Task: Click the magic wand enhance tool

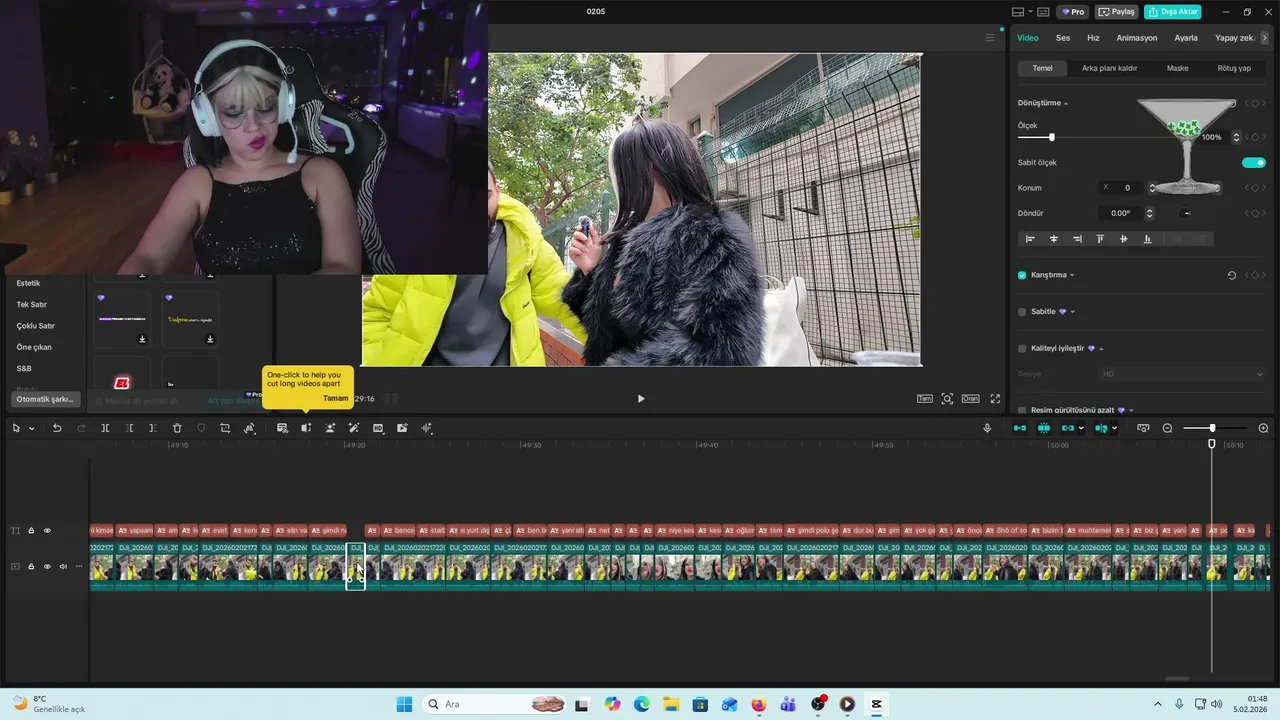Action: coord(354,428)
